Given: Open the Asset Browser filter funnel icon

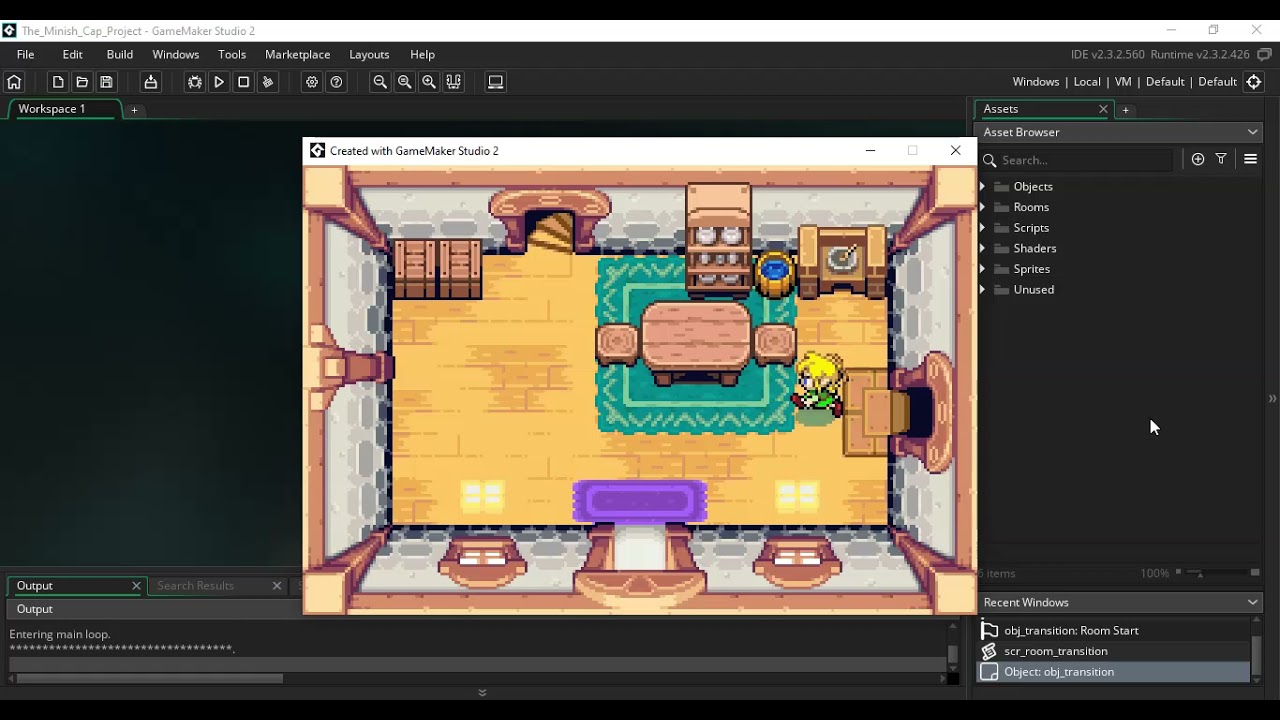Looking at the screenshot, I should click(x=1221, y=159).
